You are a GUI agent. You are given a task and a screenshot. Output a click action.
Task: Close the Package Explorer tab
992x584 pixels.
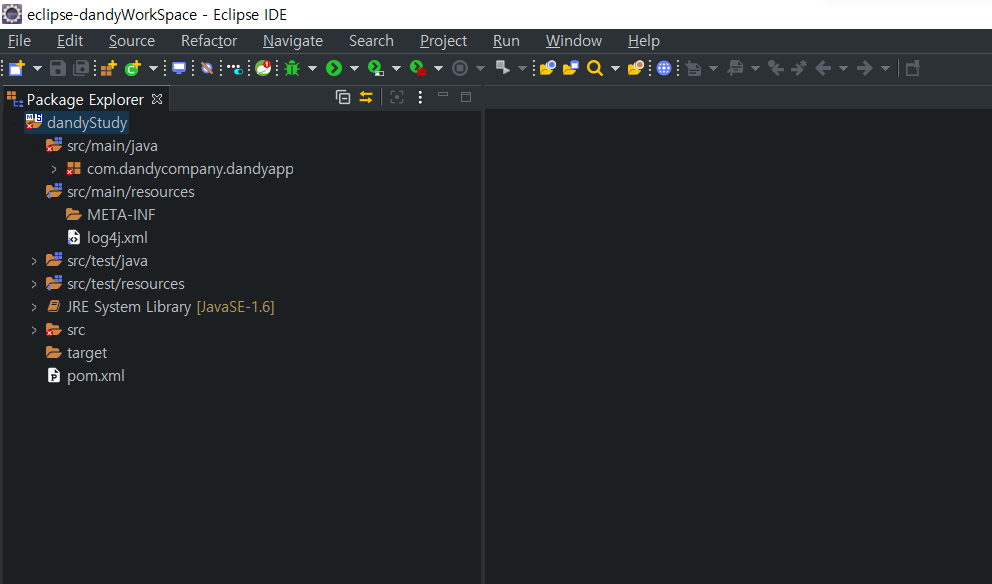point(157,99)
